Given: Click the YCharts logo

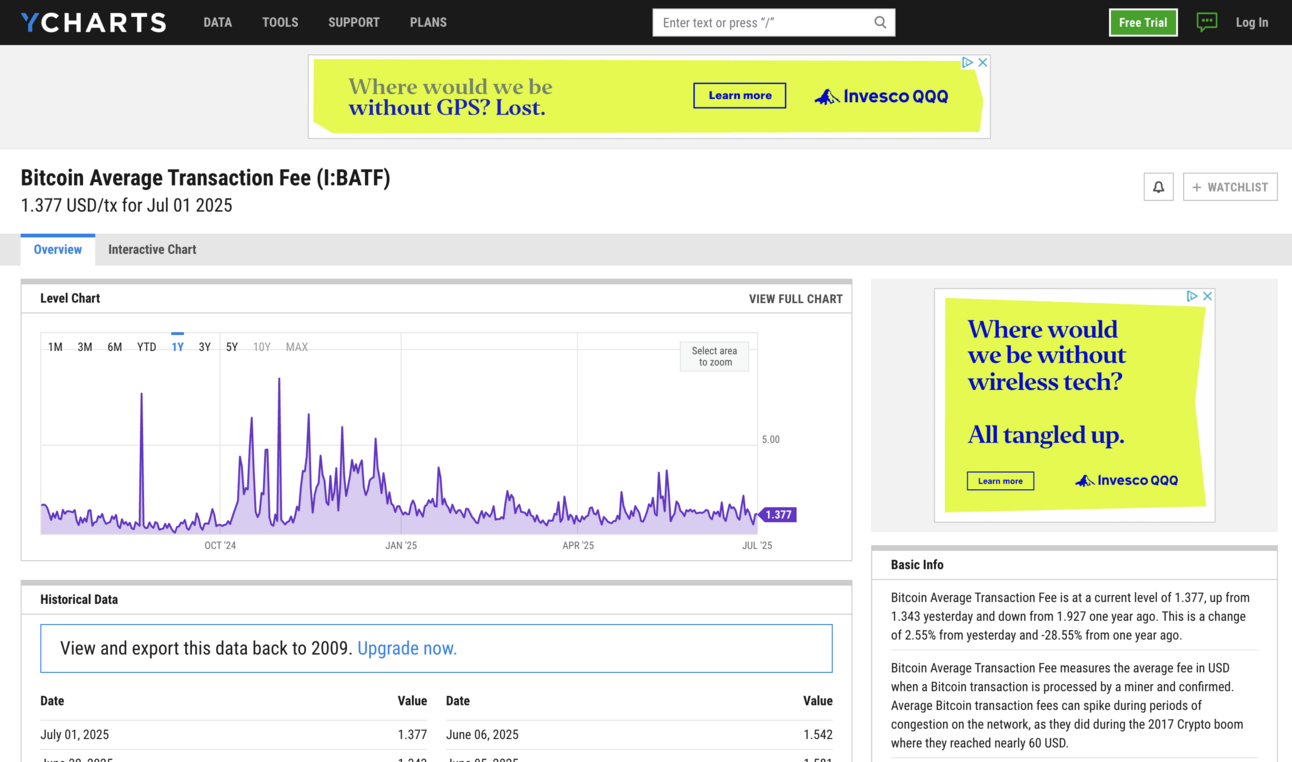Looking at the screenshot, I should click(93, 22).
